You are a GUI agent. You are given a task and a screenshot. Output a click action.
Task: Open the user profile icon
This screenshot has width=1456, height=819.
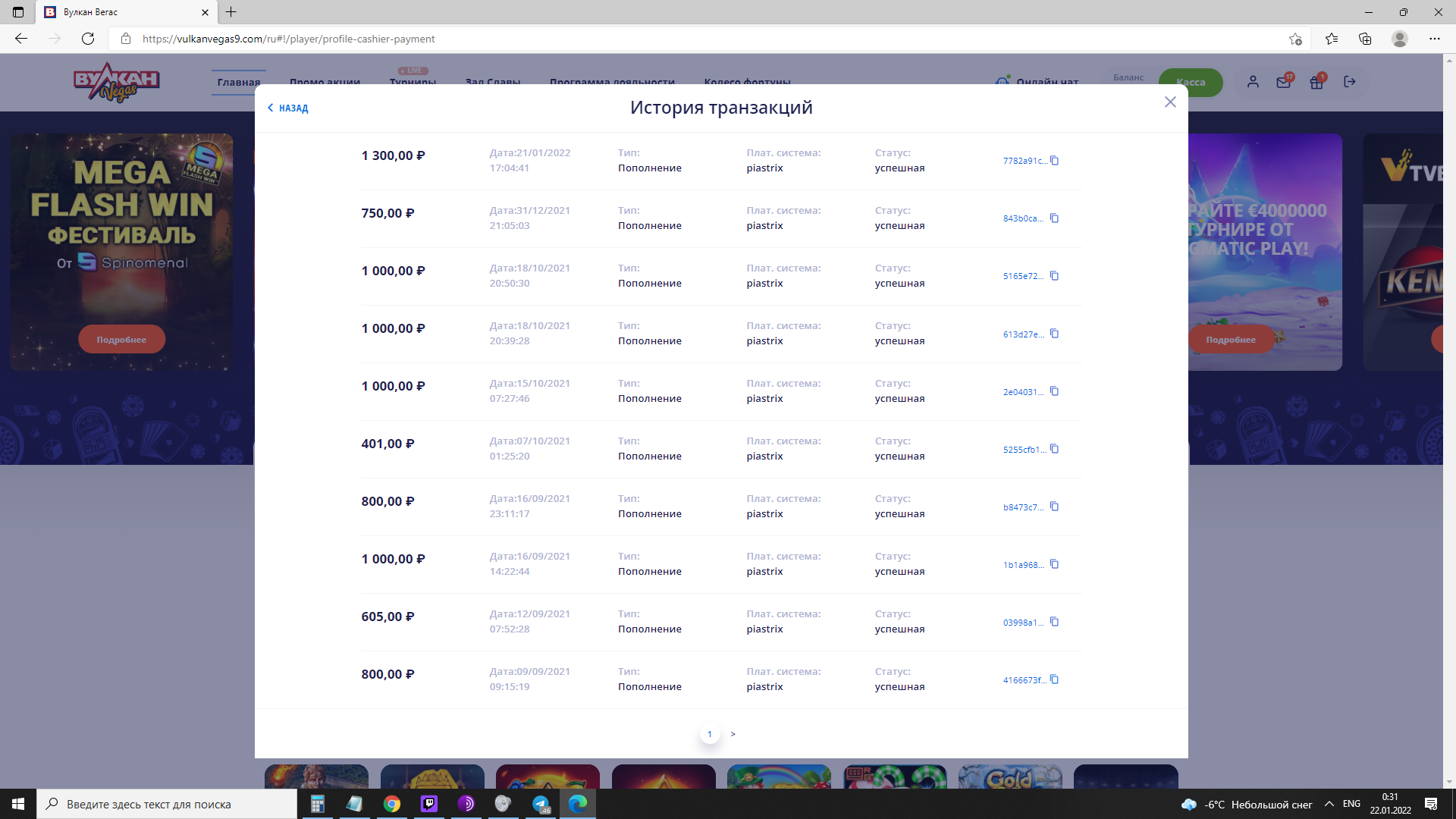coord(1253,82)
